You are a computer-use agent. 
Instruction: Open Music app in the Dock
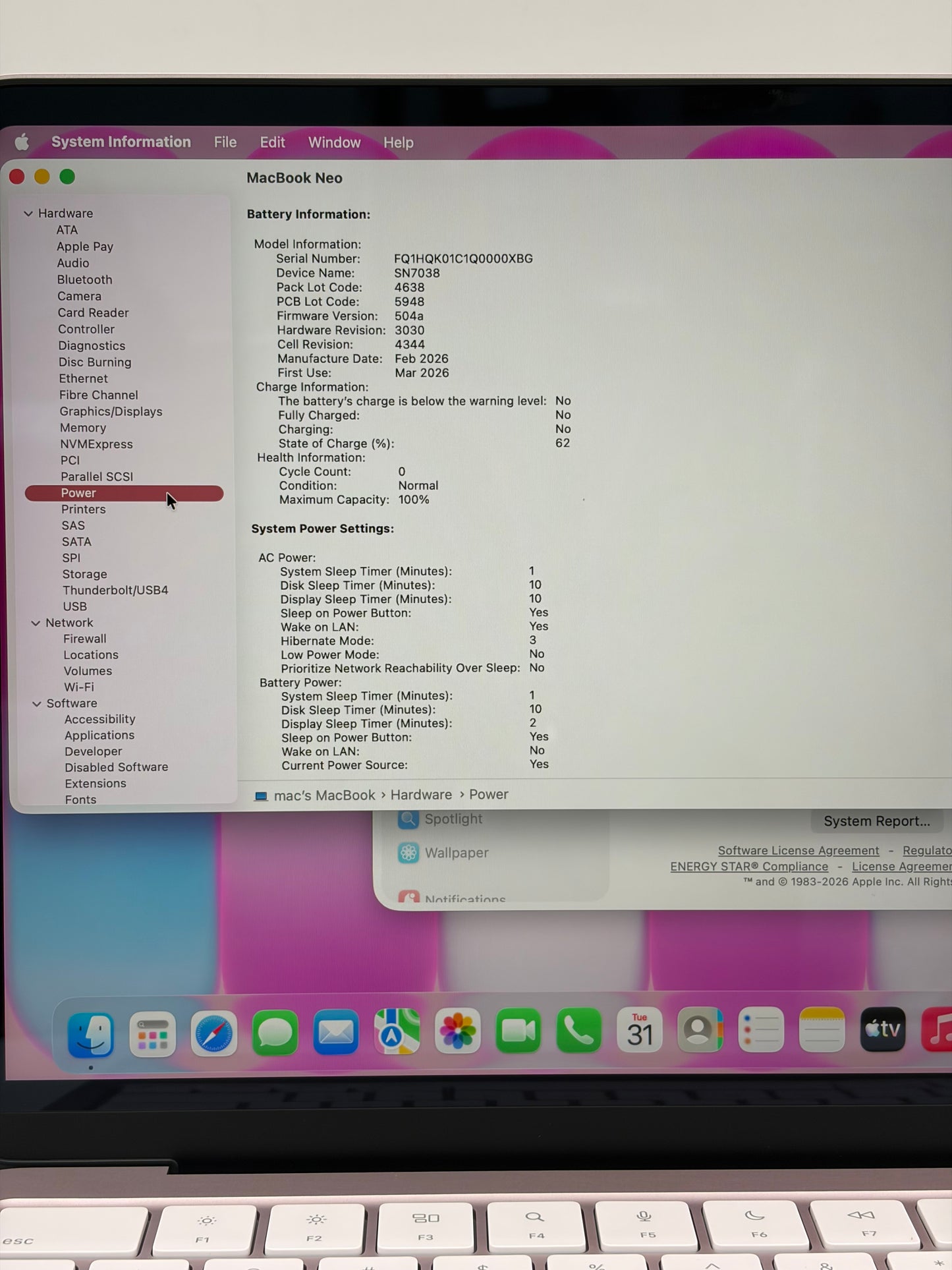(937, 1029)
